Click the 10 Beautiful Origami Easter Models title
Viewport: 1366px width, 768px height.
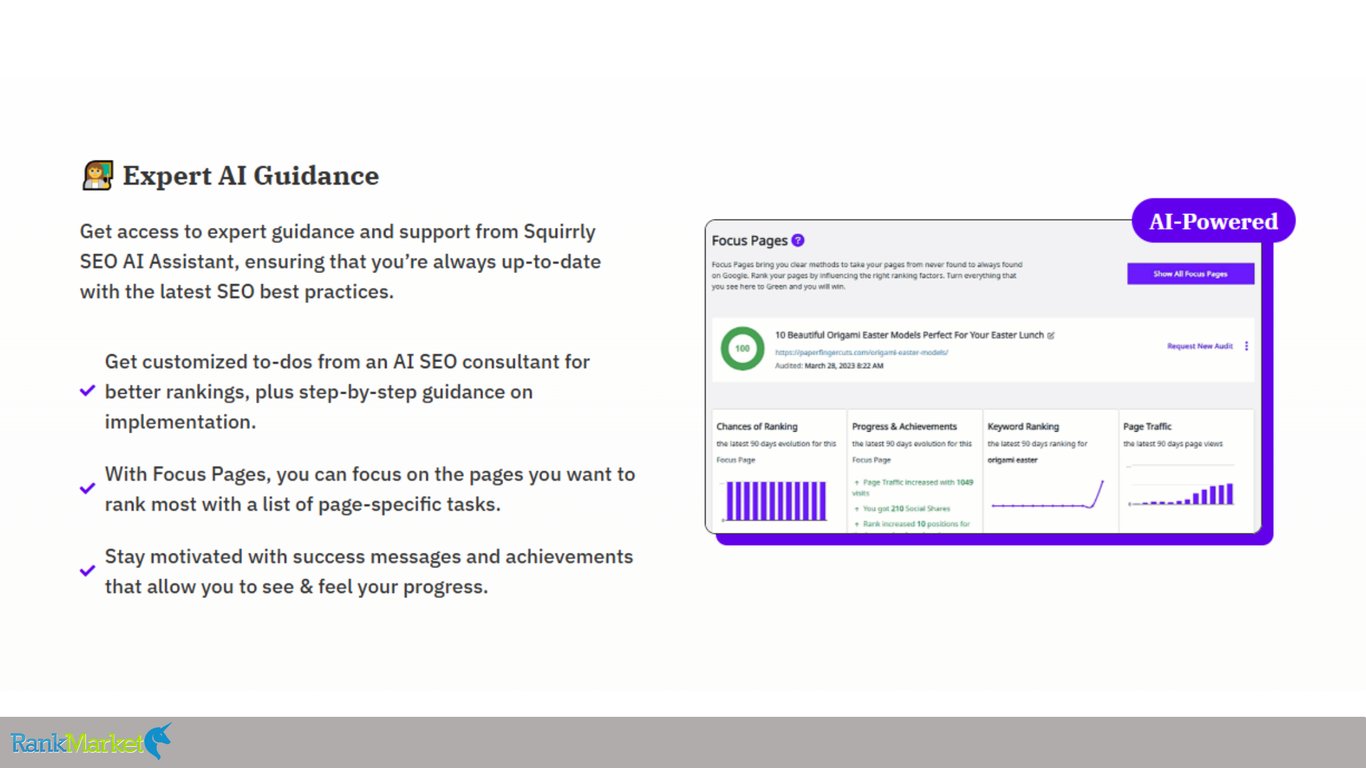pyautogui.click(x=909, y=335)
